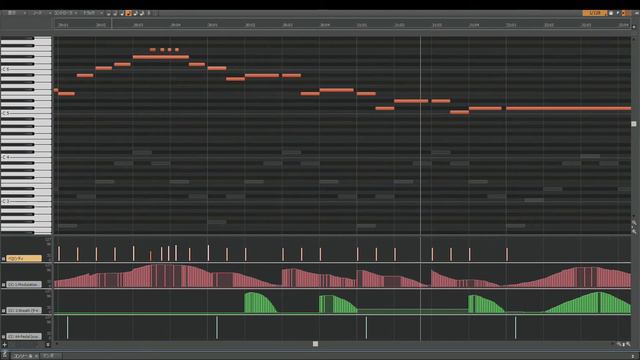Screen dimensions: 640x360
Task: Click the upper vertical zoom icon at right edge
Action: pyautogui.click(x=634, y=222)
